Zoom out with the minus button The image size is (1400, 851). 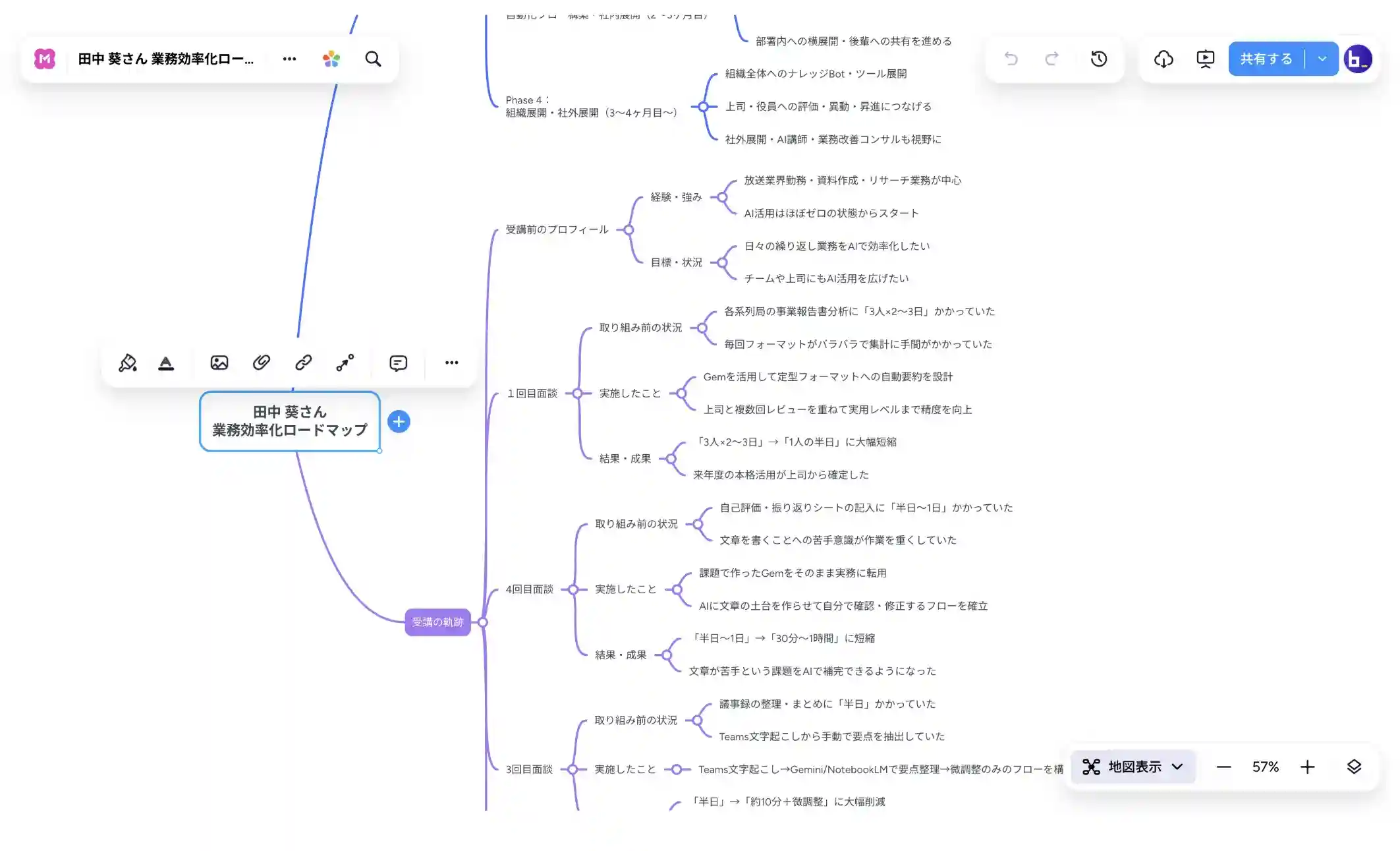pyautogui.click(x=1223, y=767)
